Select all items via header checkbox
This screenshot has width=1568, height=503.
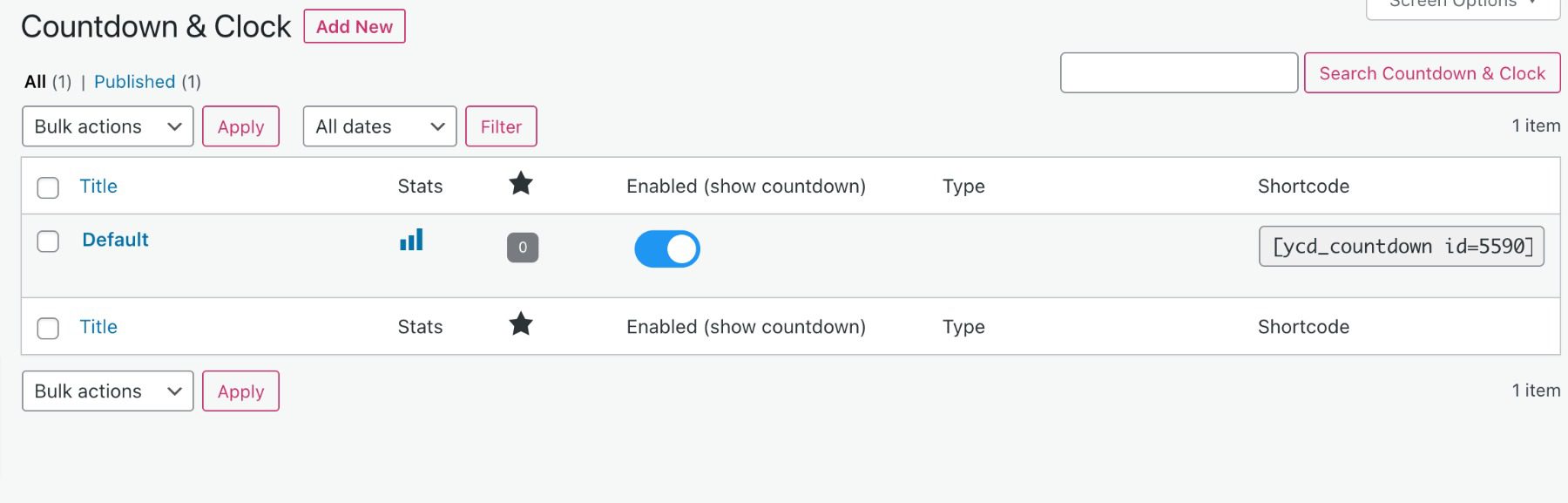click(x=48, y=187)
